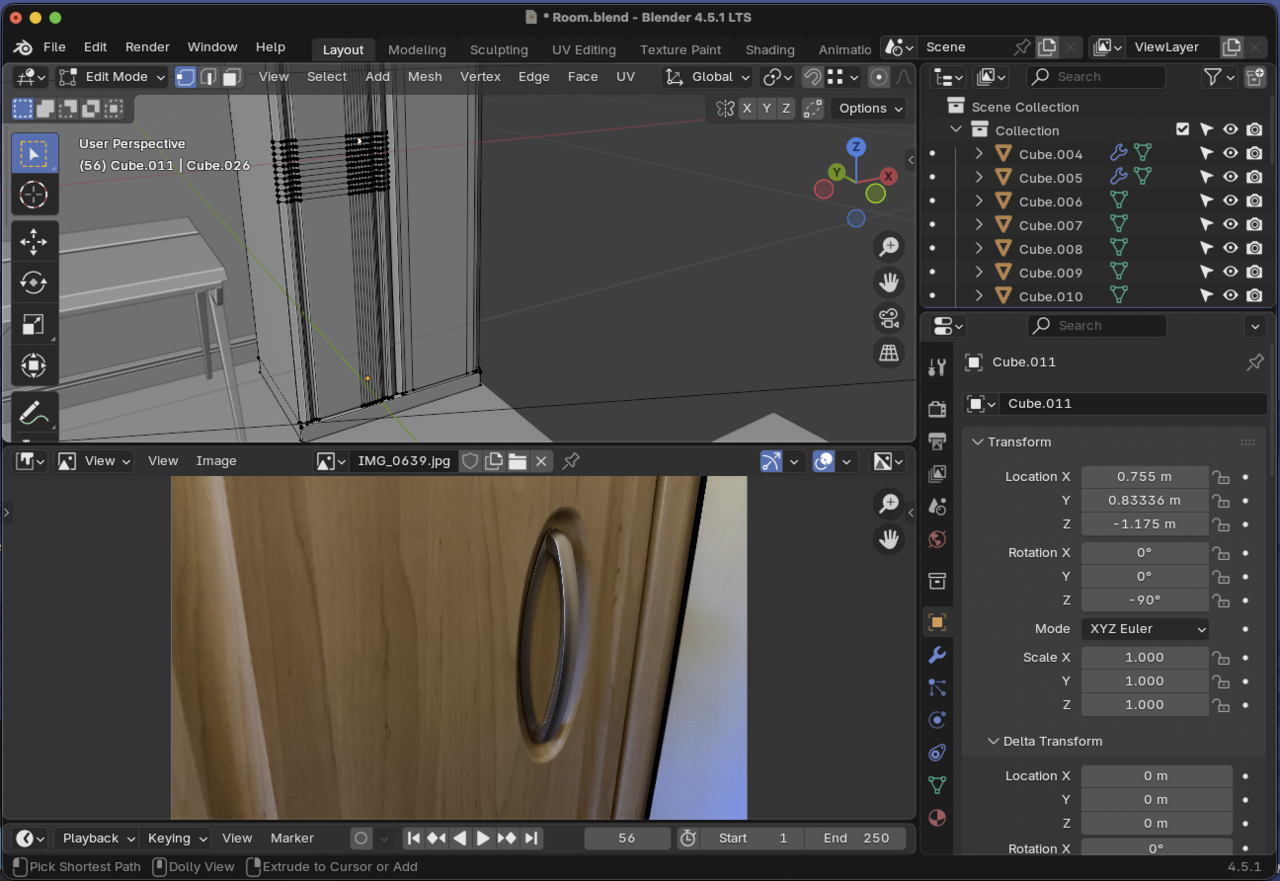Image resolution: width=1280 pixels, height=881 pixels.
Task: Hide Cube.006 in the viewport
Action: point(1230,202)
